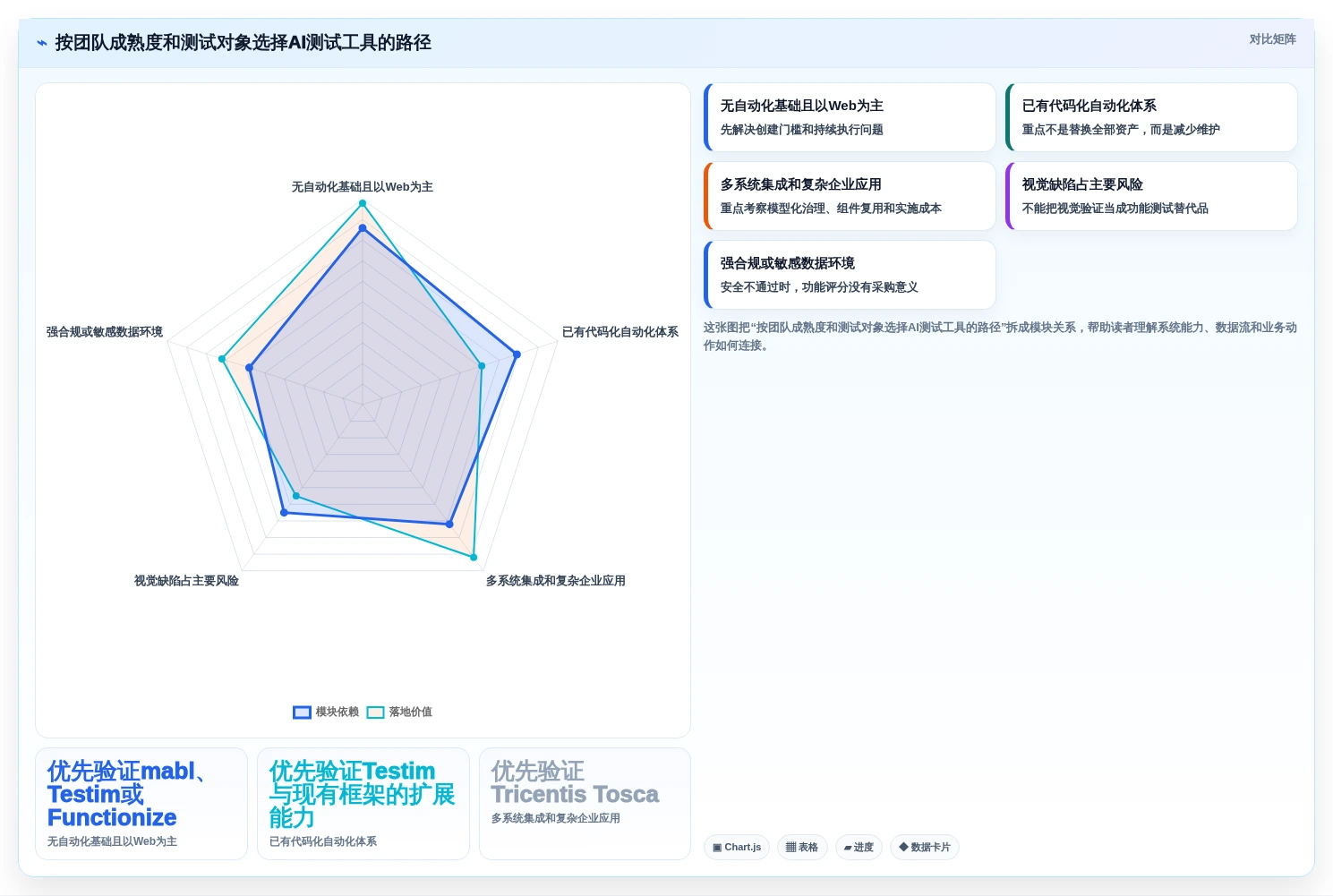Image resolution: width=1333 pixels, height=896 pixels.
Task: Click the teal data point on the 多系统集成 axis
Action: point(474,558)
